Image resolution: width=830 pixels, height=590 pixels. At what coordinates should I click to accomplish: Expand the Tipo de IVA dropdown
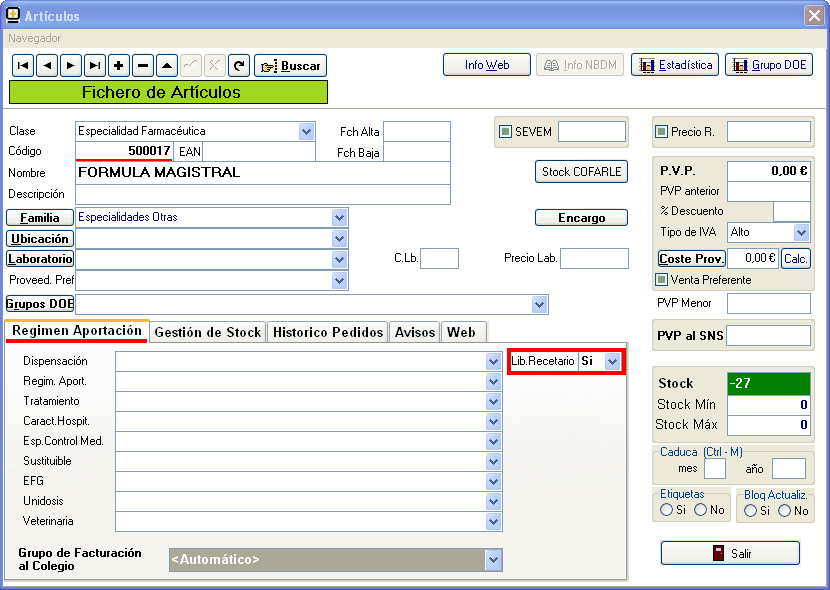click(x=801, y=232)
